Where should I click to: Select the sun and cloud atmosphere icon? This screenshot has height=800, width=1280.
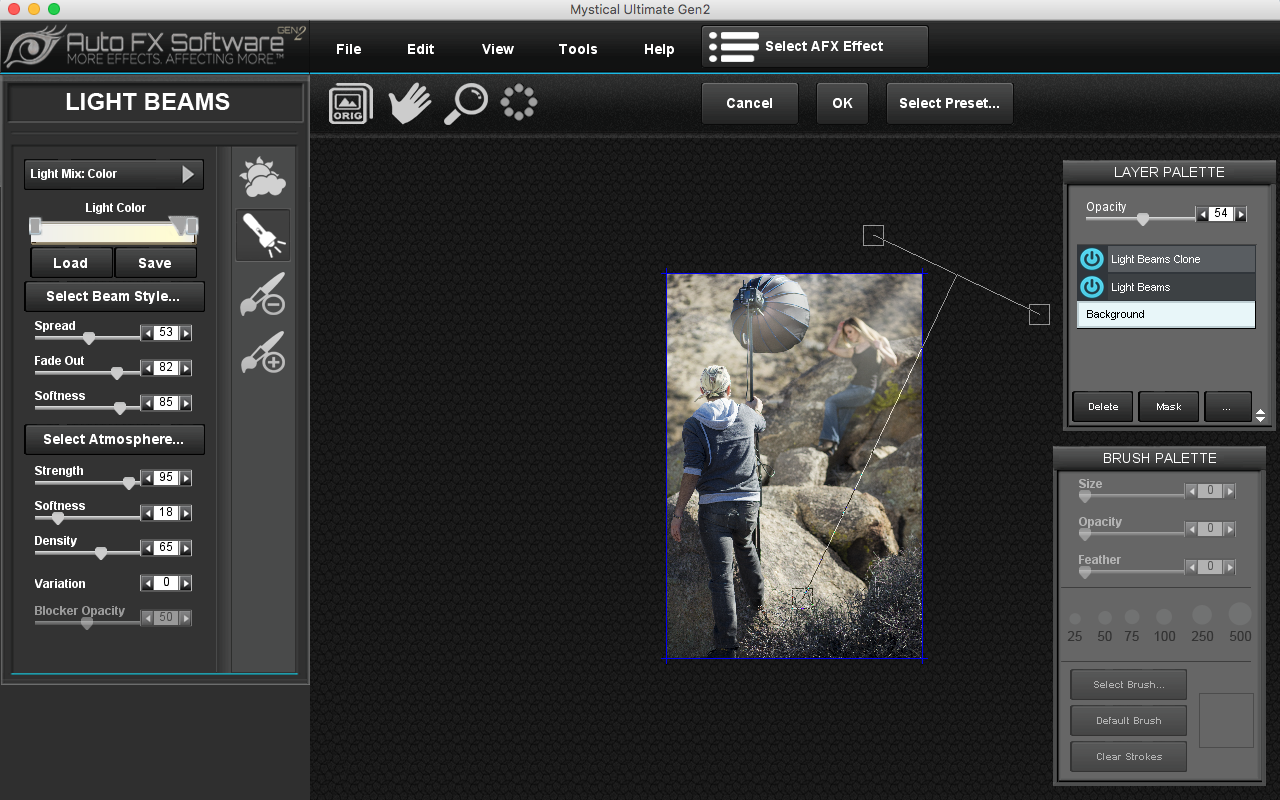263,177
